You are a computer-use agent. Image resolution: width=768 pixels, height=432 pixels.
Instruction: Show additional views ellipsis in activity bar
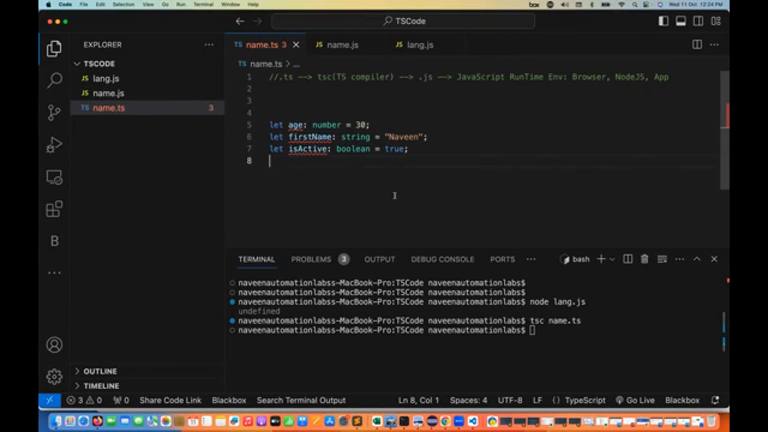click(x=54, y=273)
